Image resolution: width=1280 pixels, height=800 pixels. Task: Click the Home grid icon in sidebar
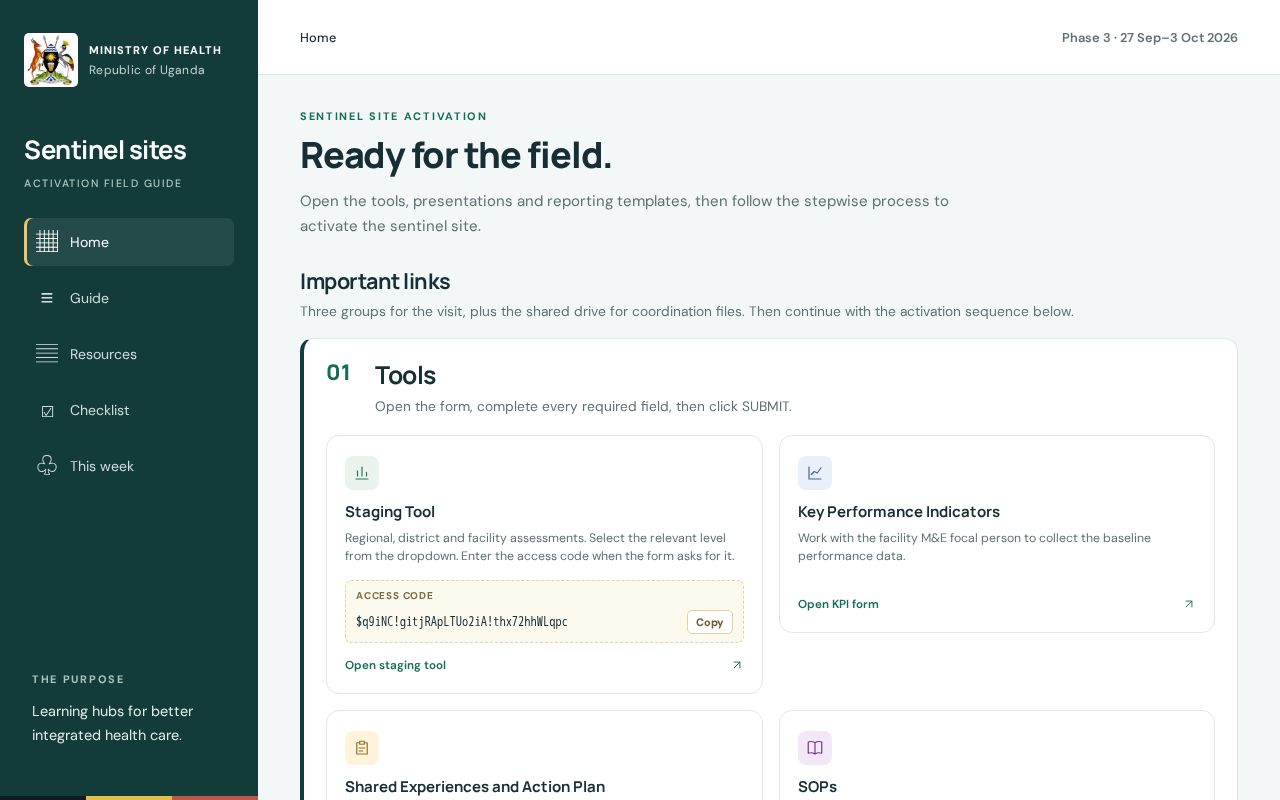[x=47, y=242]
